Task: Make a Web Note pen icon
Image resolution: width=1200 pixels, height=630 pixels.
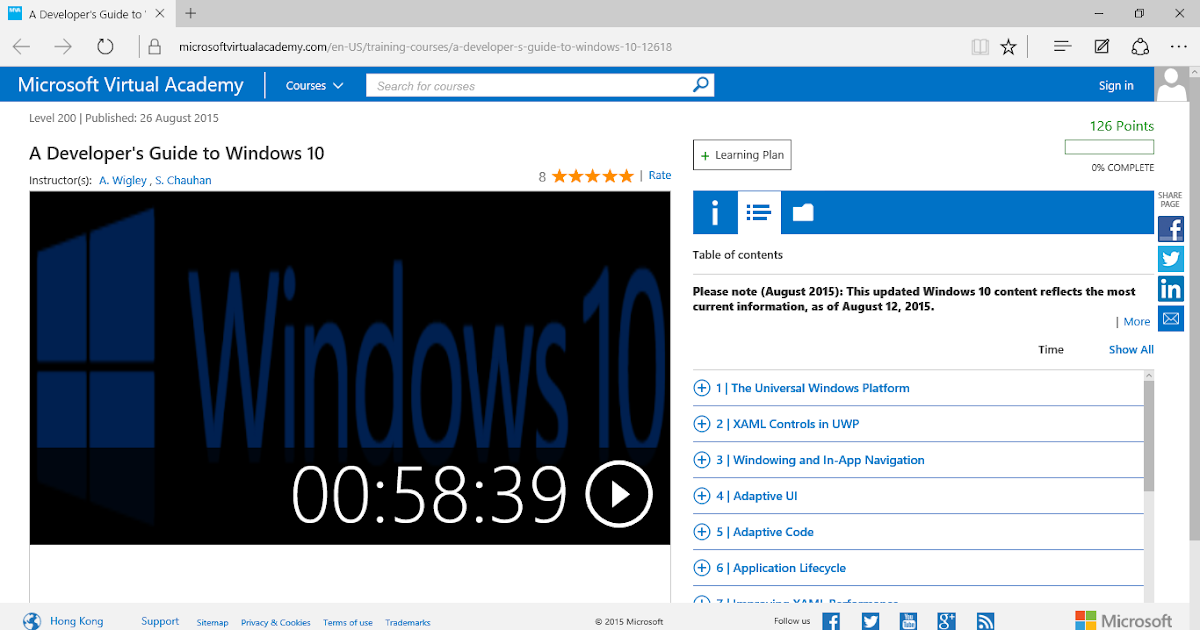Action: tap(1102, 47)
